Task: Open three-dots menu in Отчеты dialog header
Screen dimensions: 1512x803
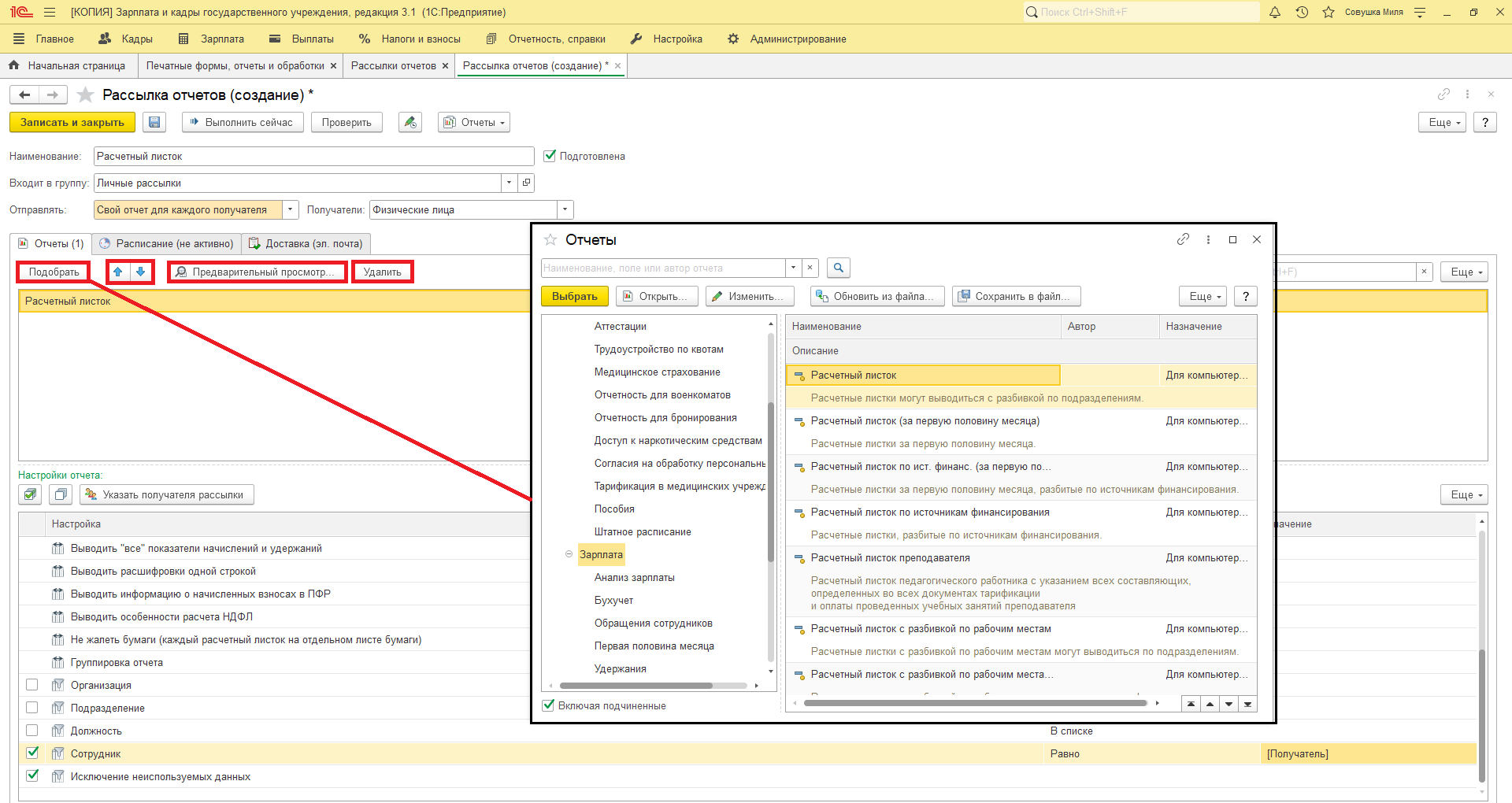Action: point(1208,239)
